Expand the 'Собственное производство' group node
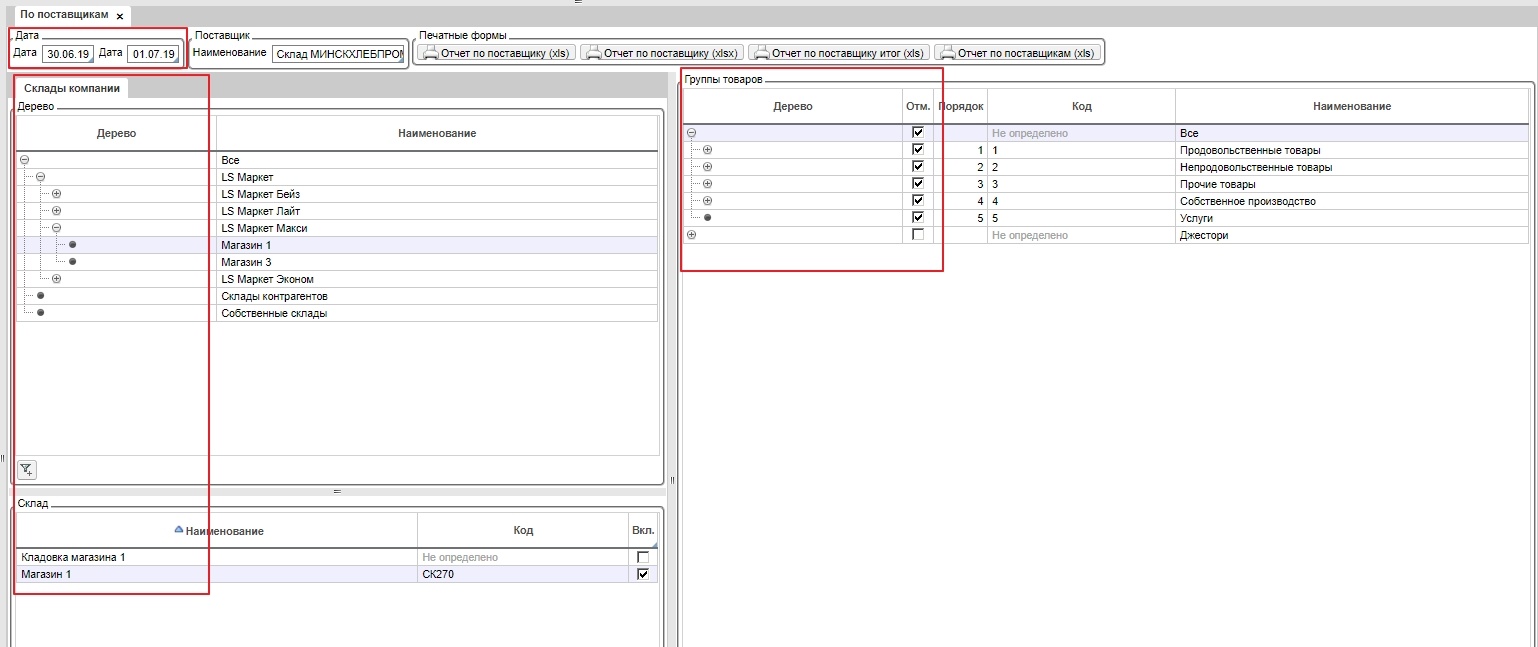1538x647 pixels. click(x=707, y=201)
